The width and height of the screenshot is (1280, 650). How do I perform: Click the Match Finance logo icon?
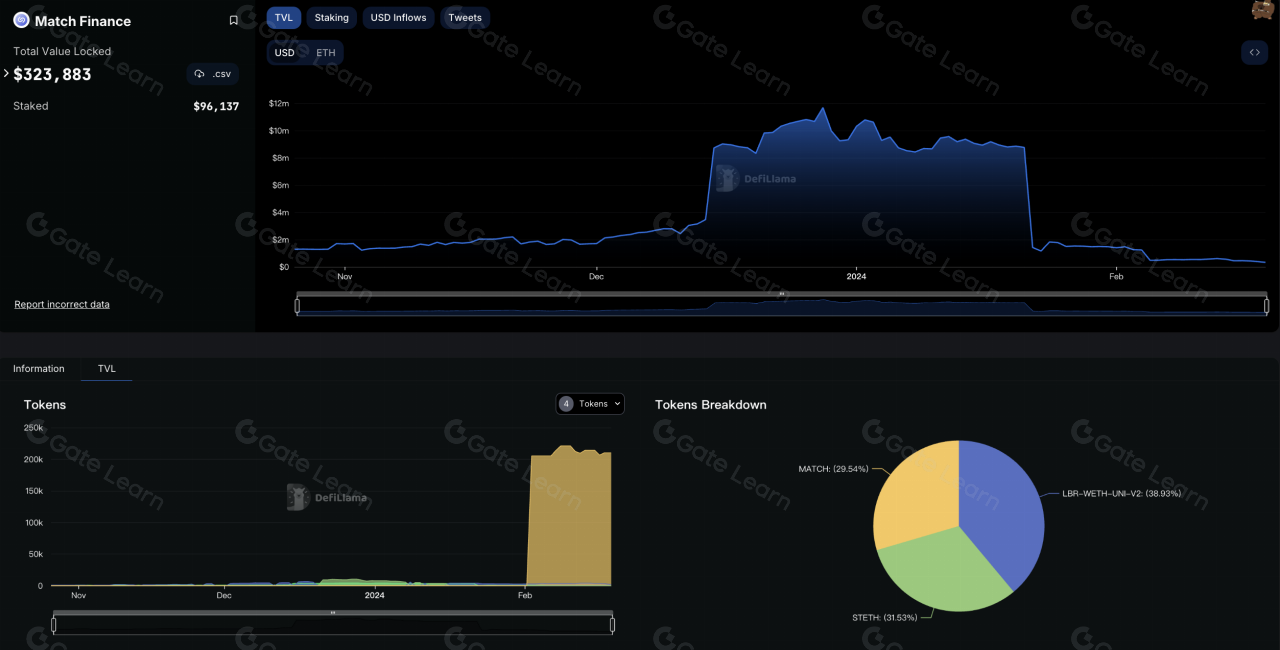(x=21, y=20)
